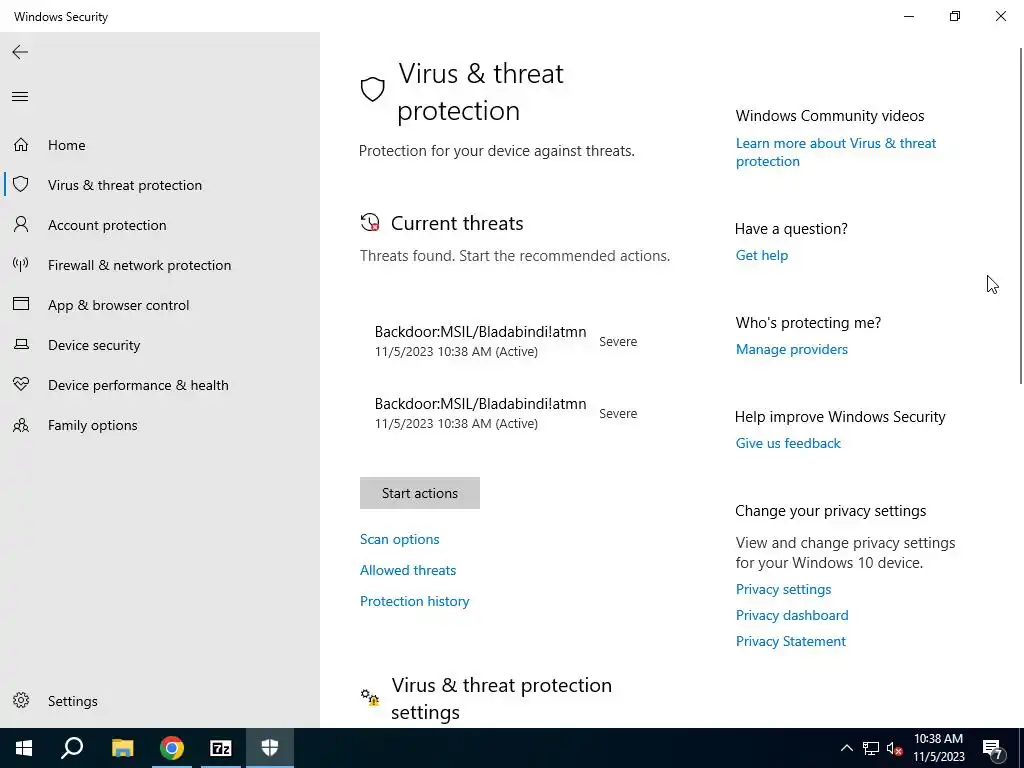1024x768 pixels.
Task: Click the Device security laptop icon
Action: click(x=21, y=344)
